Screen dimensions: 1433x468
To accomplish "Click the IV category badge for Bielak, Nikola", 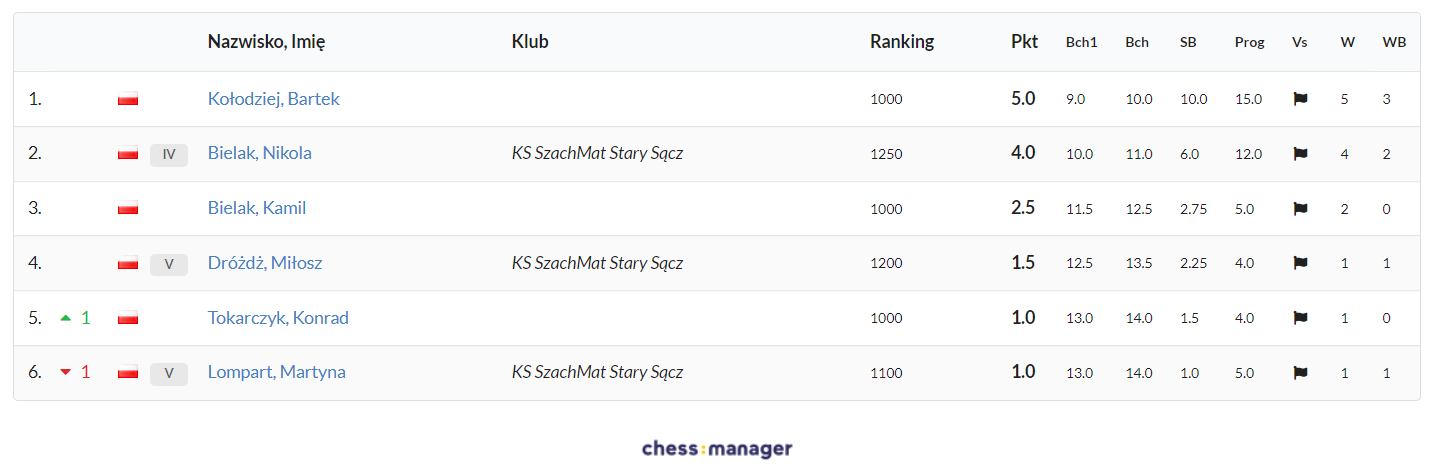I will 169,154.
